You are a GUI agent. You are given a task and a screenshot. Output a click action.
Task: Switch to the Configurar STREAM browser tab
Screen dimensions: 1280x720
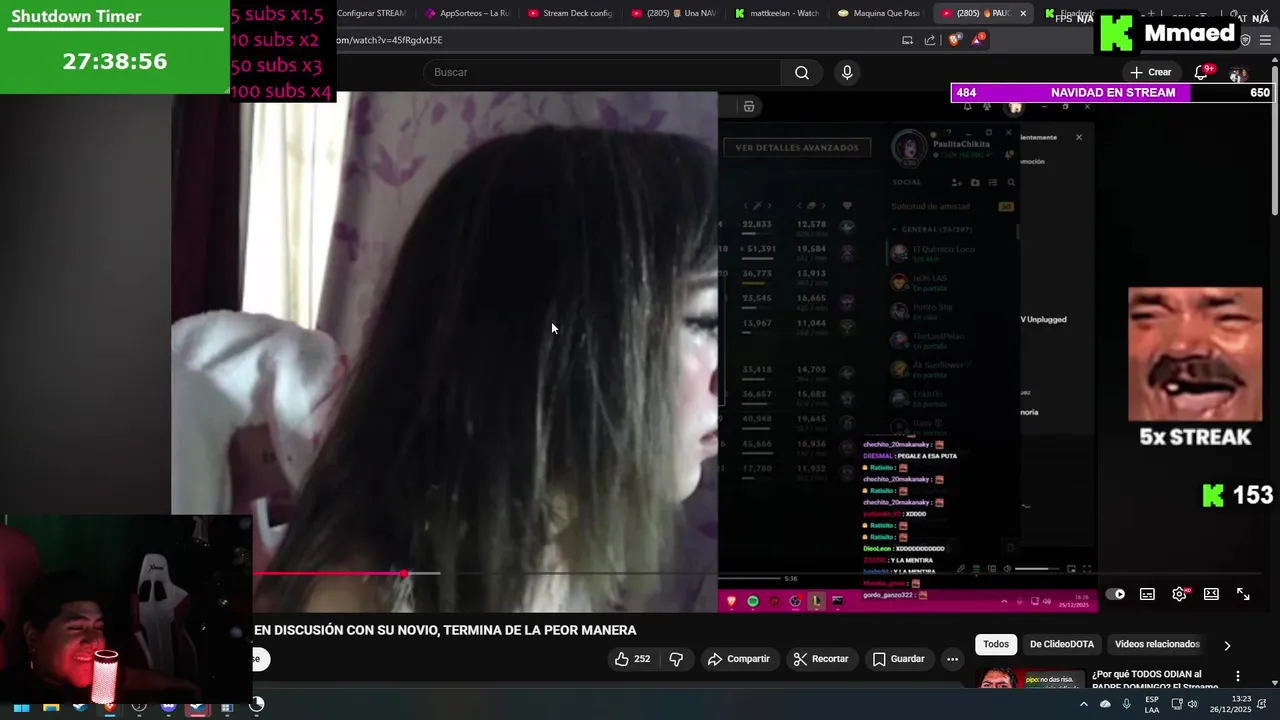click(x=371, y=13)
